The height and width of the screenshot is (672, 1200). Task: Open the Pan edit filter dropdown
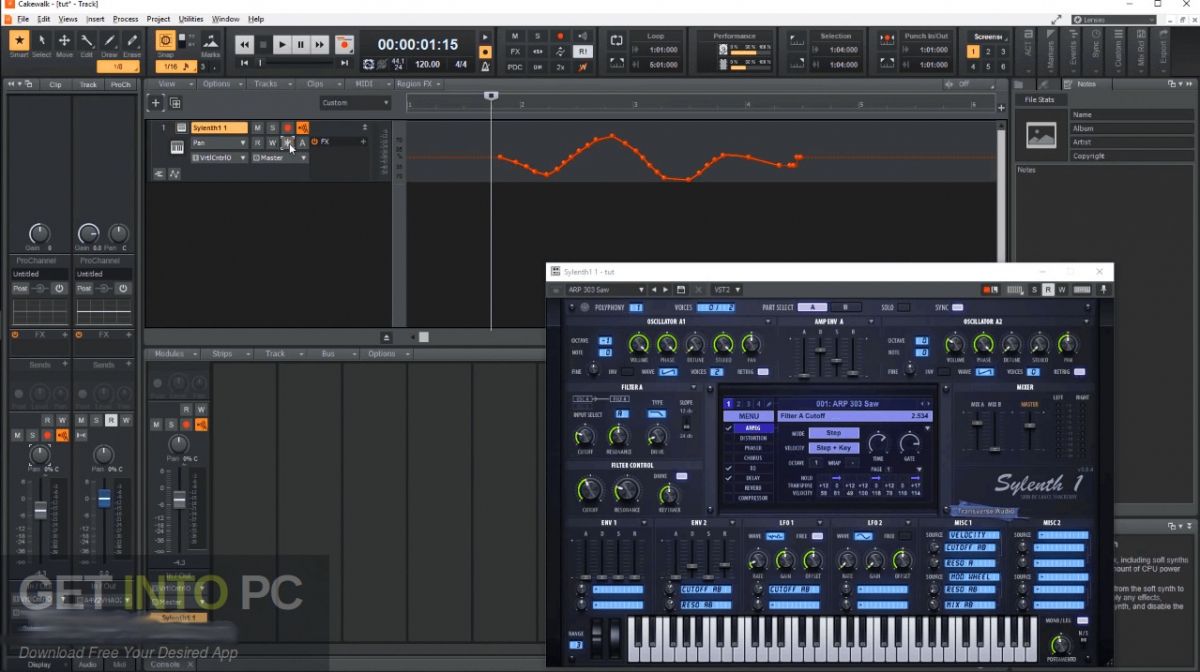point(219,143)
